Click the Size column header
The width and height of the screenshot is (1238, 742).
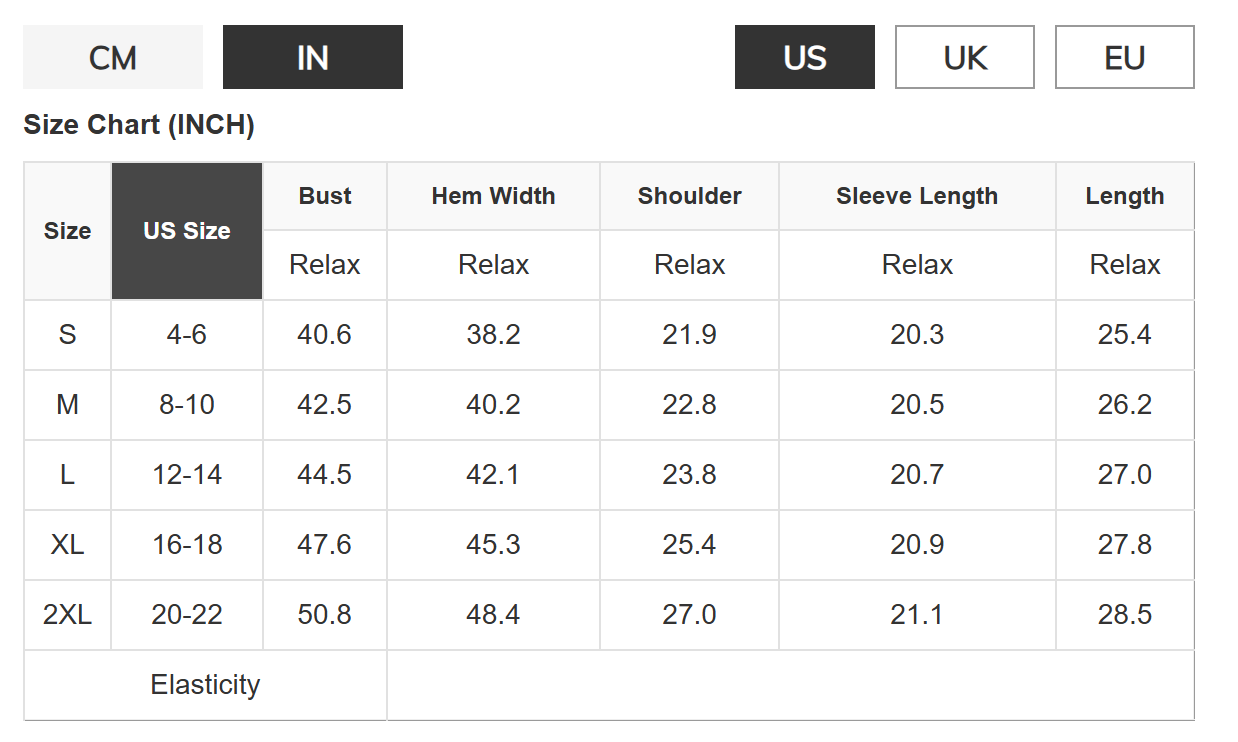68,231
